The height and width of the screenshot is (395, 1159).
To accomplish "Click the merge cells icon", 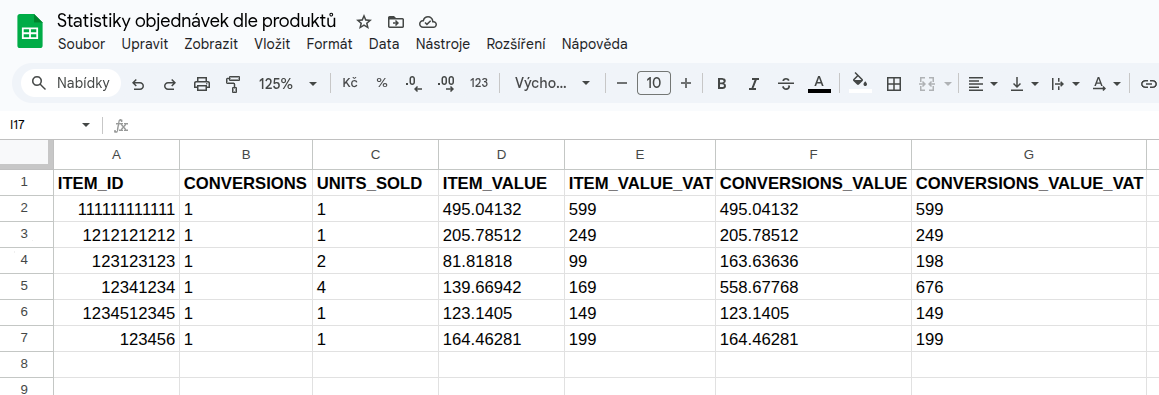I will tap(927, 84).
